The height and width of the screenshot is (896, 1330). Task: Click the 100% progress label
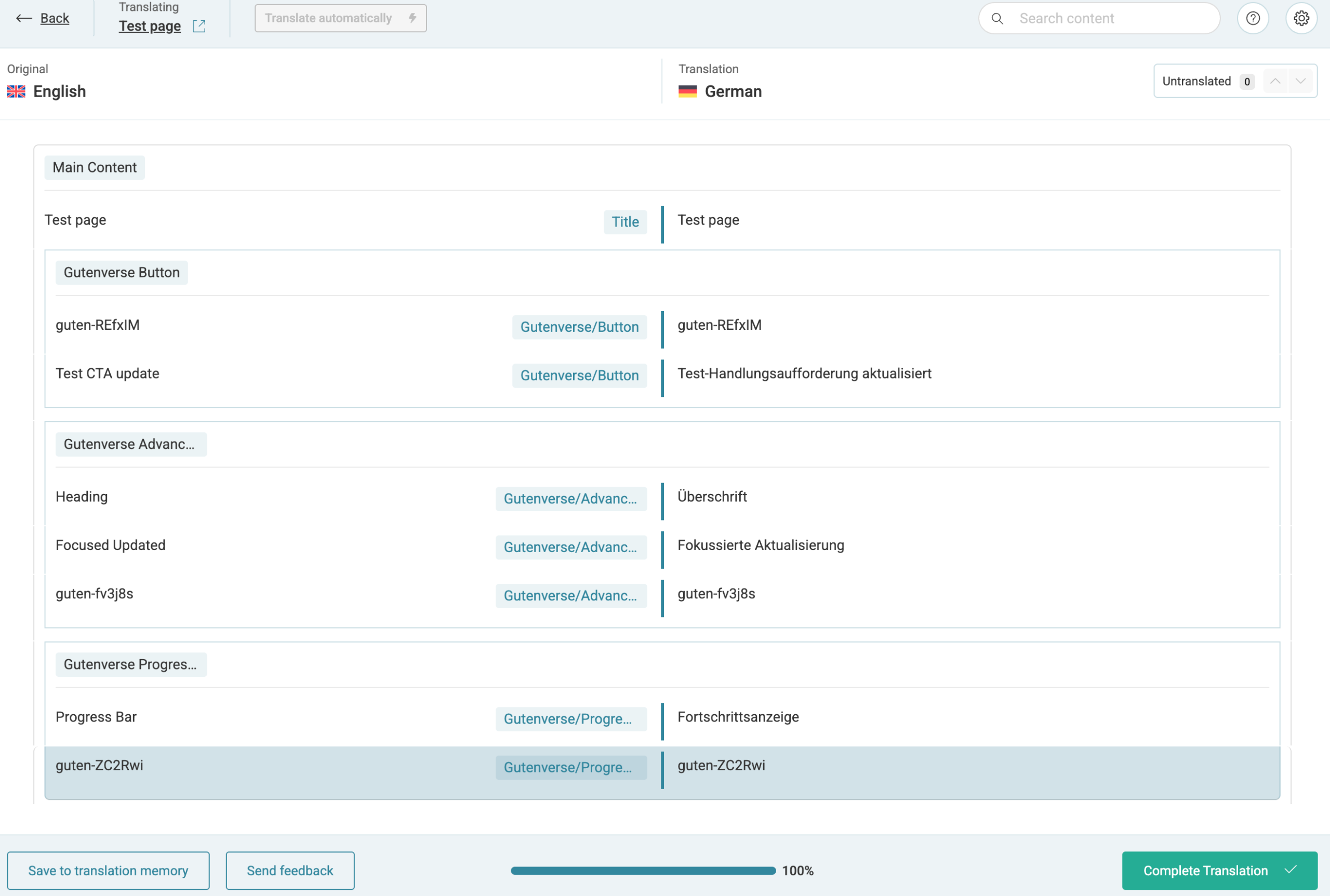click(x=797, y=870)
